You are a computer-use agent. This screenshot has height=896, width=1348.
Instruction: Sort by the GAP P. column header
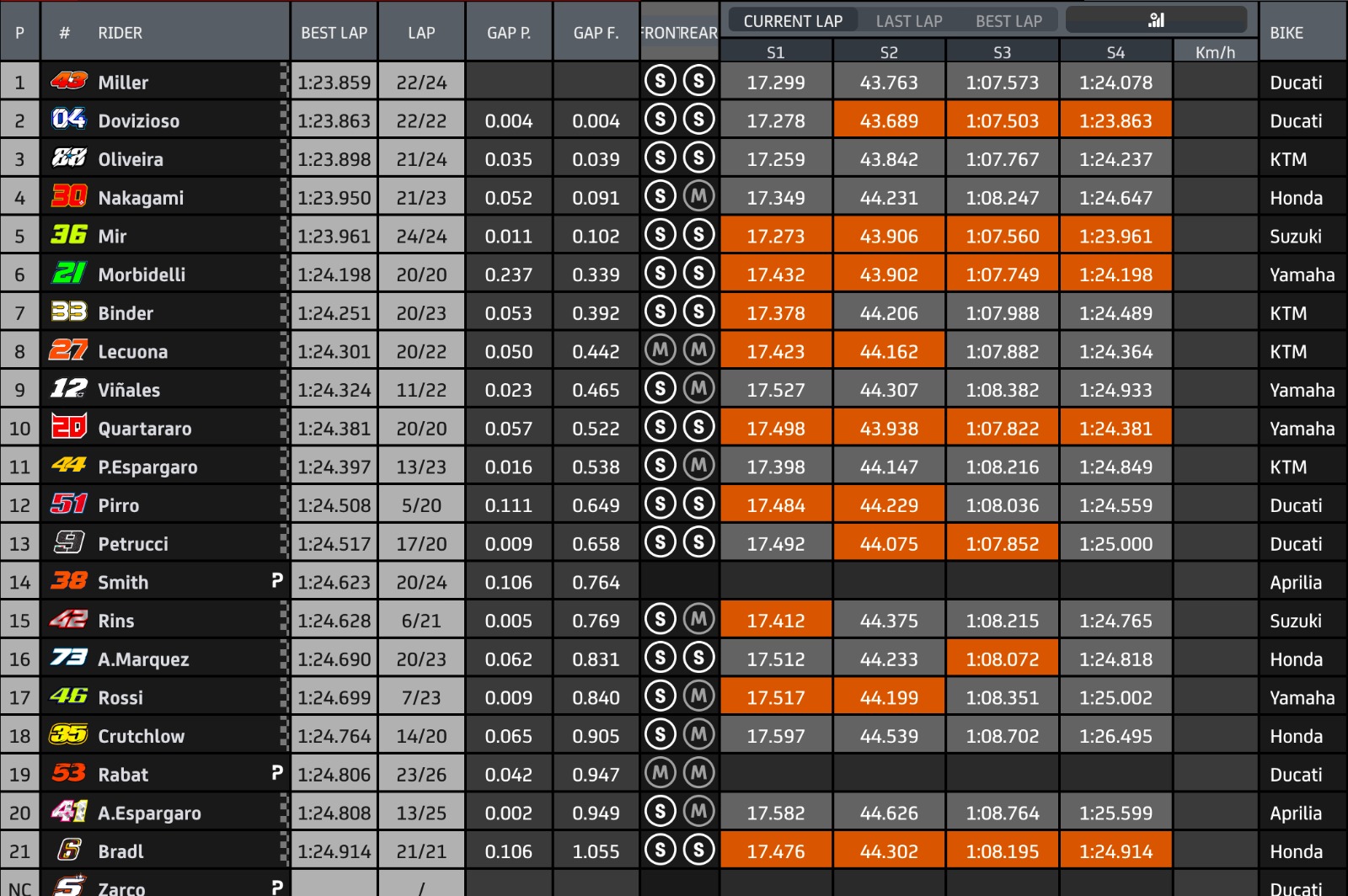pyautogui.click(x=509, y=33)
